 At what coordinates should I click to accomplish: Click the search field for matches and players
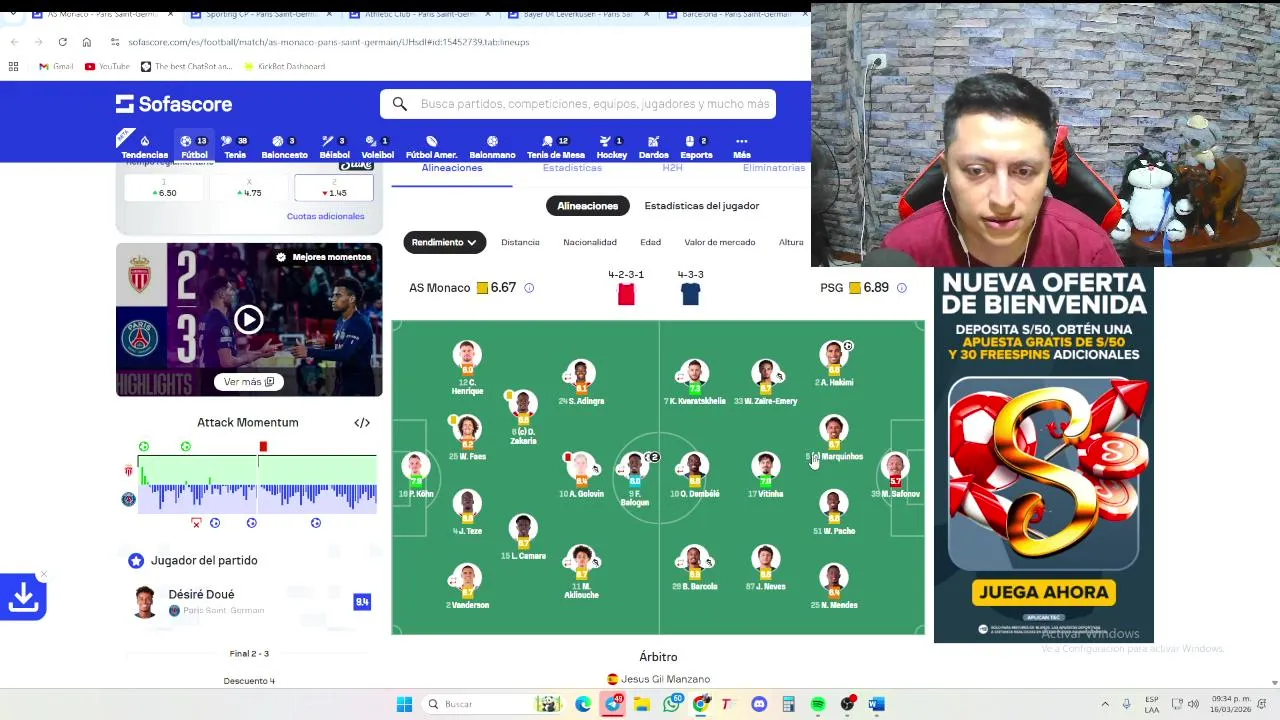point(578,104)
